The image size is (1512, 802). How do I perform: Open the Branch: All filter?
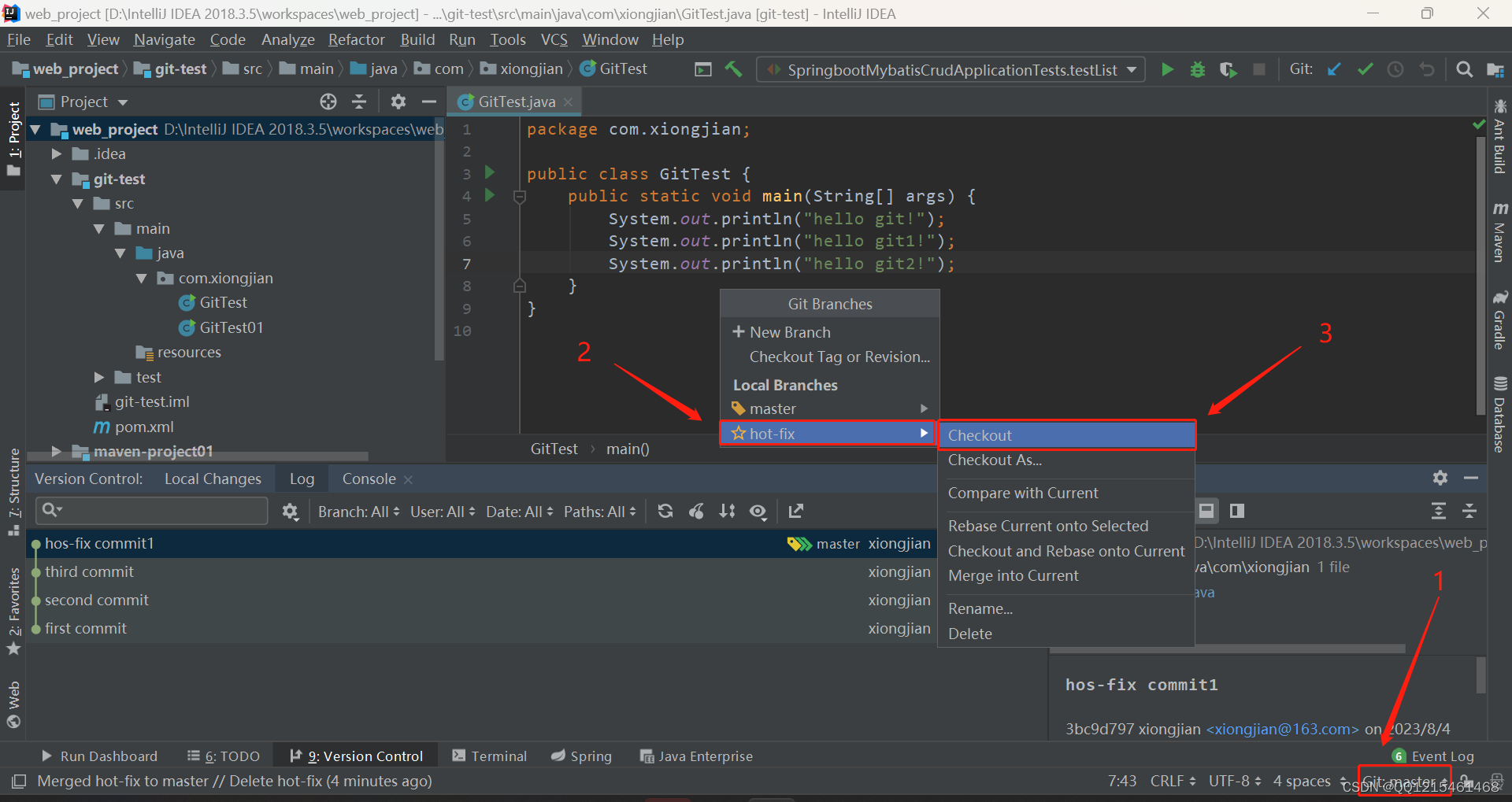(359, 512)
